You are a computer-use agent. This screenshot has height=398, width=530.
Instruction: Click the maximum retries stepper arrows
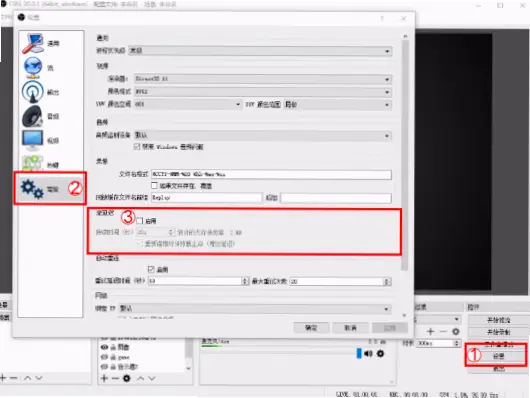click(387, 281)
